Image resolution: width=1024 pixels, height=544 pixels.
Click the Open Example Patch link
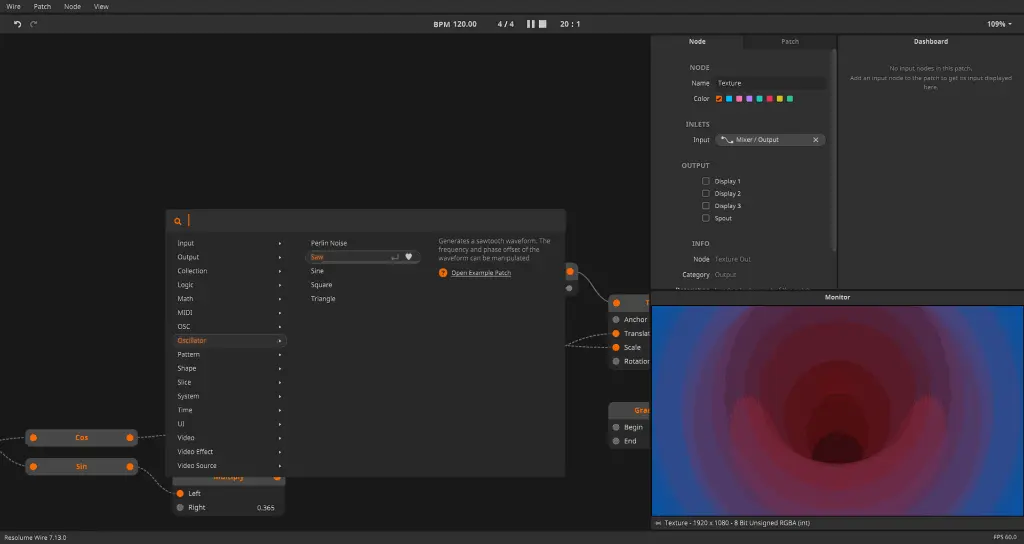[x=481, y=273]
